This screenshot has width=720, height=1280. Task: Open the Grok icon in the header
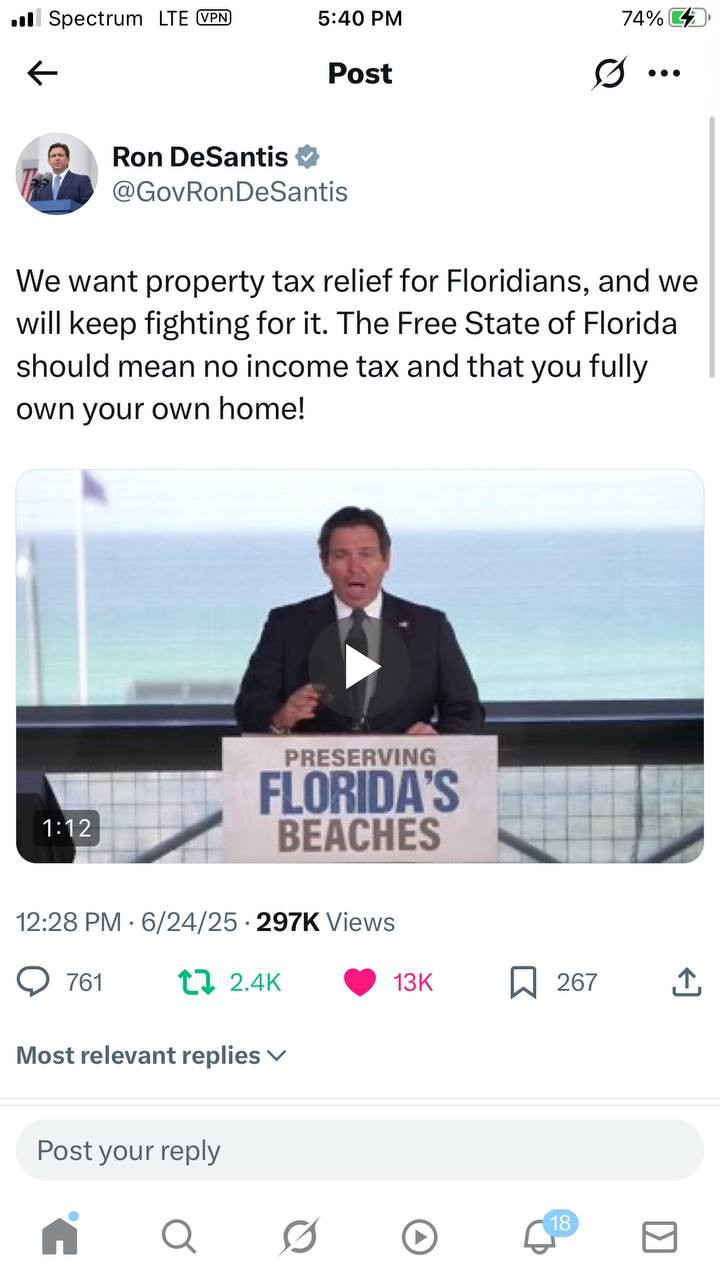[x=608, y=73]
